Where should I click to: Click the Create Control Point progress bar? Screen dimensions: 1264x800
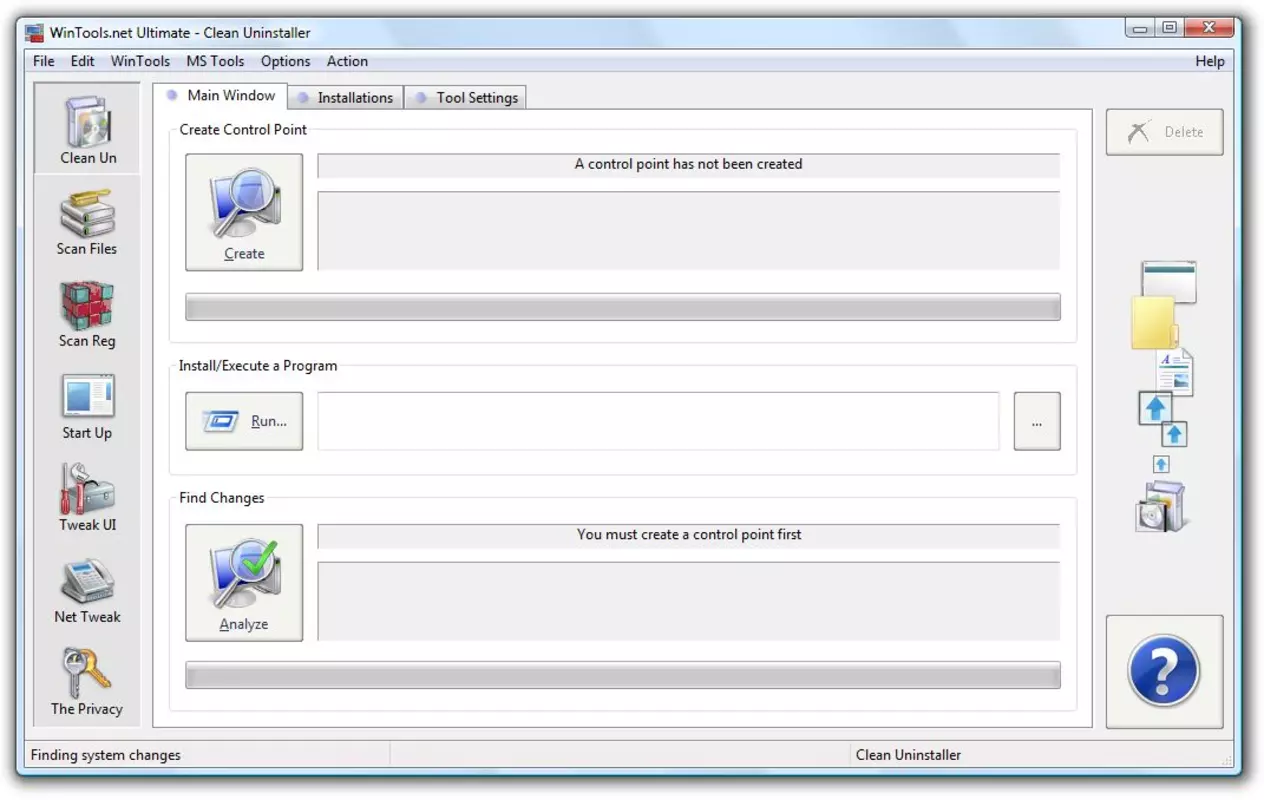[x=623, y=307]
